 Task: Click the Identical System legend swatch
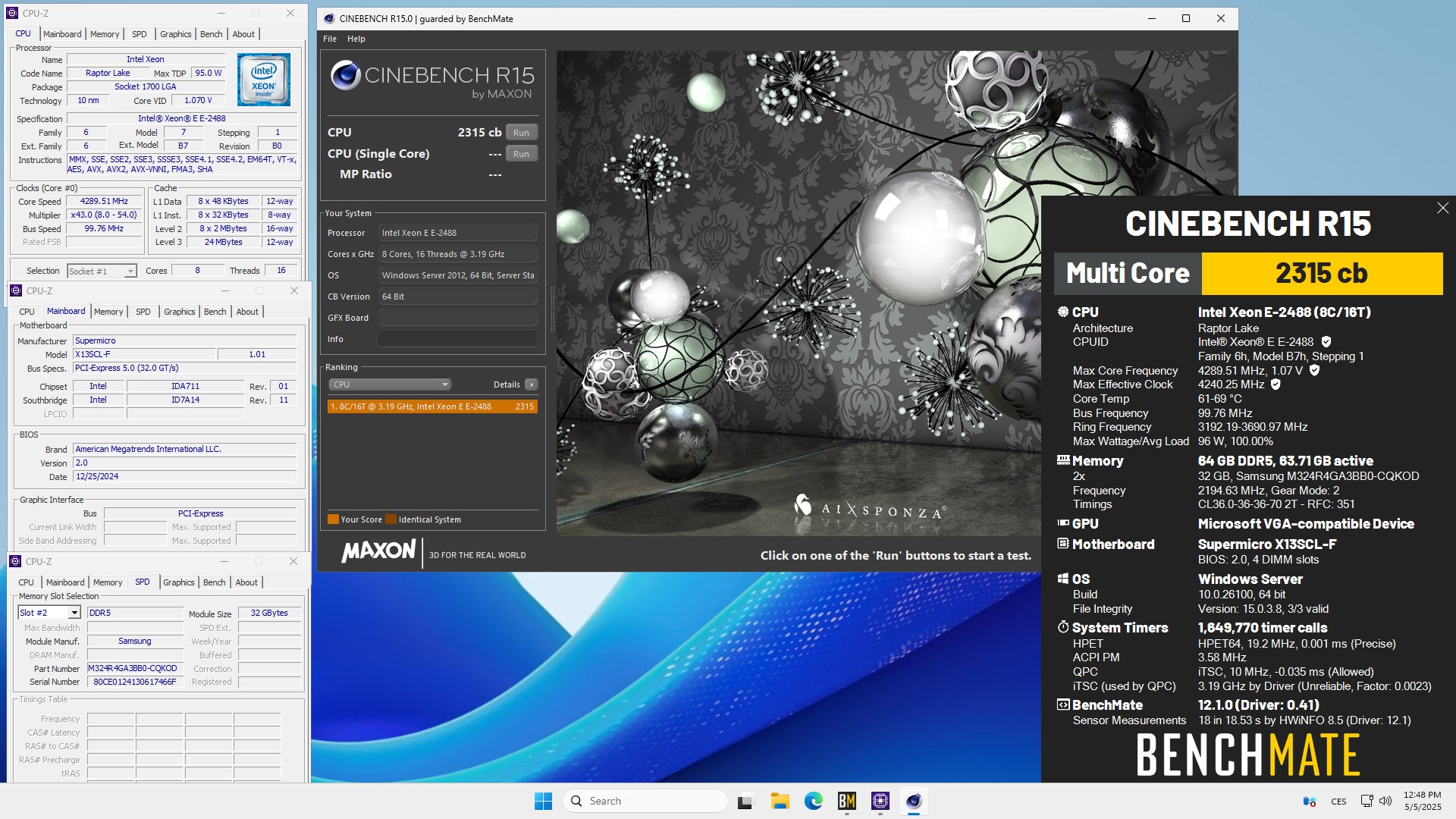(x=391, y=519)
